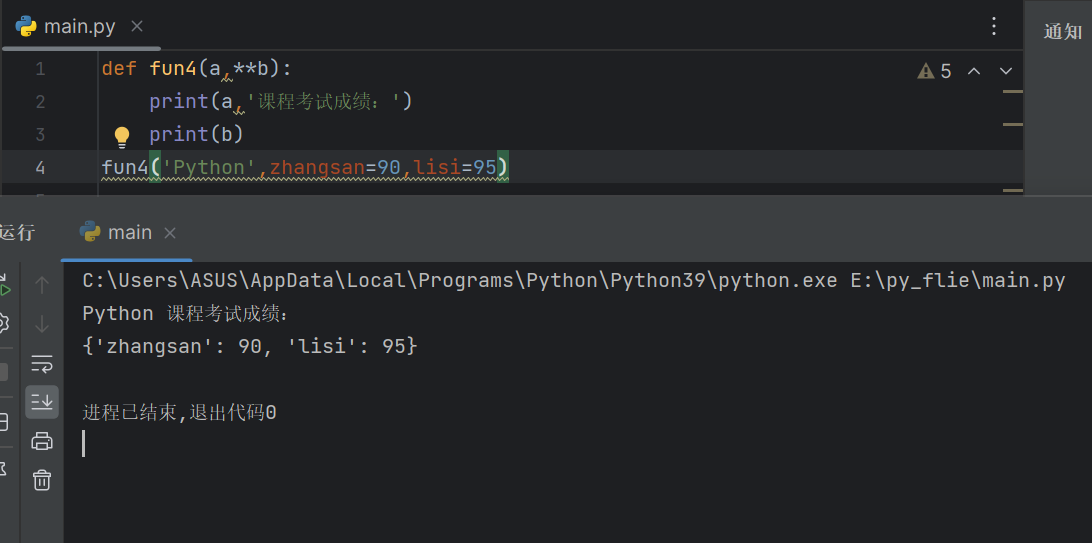
Task: Click the dictionary output line with zhangsan
Action: click(x=250, y=346)
